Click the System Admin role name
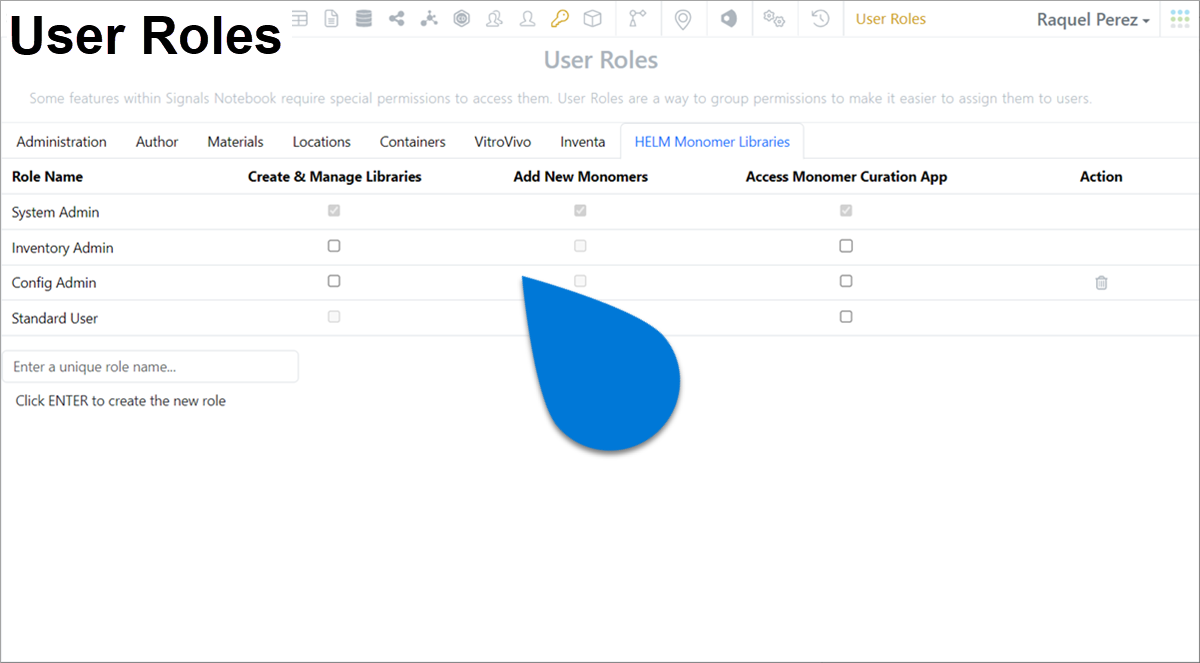 pyautogui.click(x=56, y=212)
